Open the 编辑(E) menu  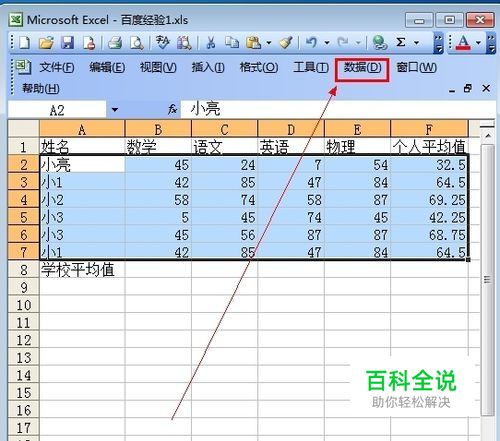(107, 68)
